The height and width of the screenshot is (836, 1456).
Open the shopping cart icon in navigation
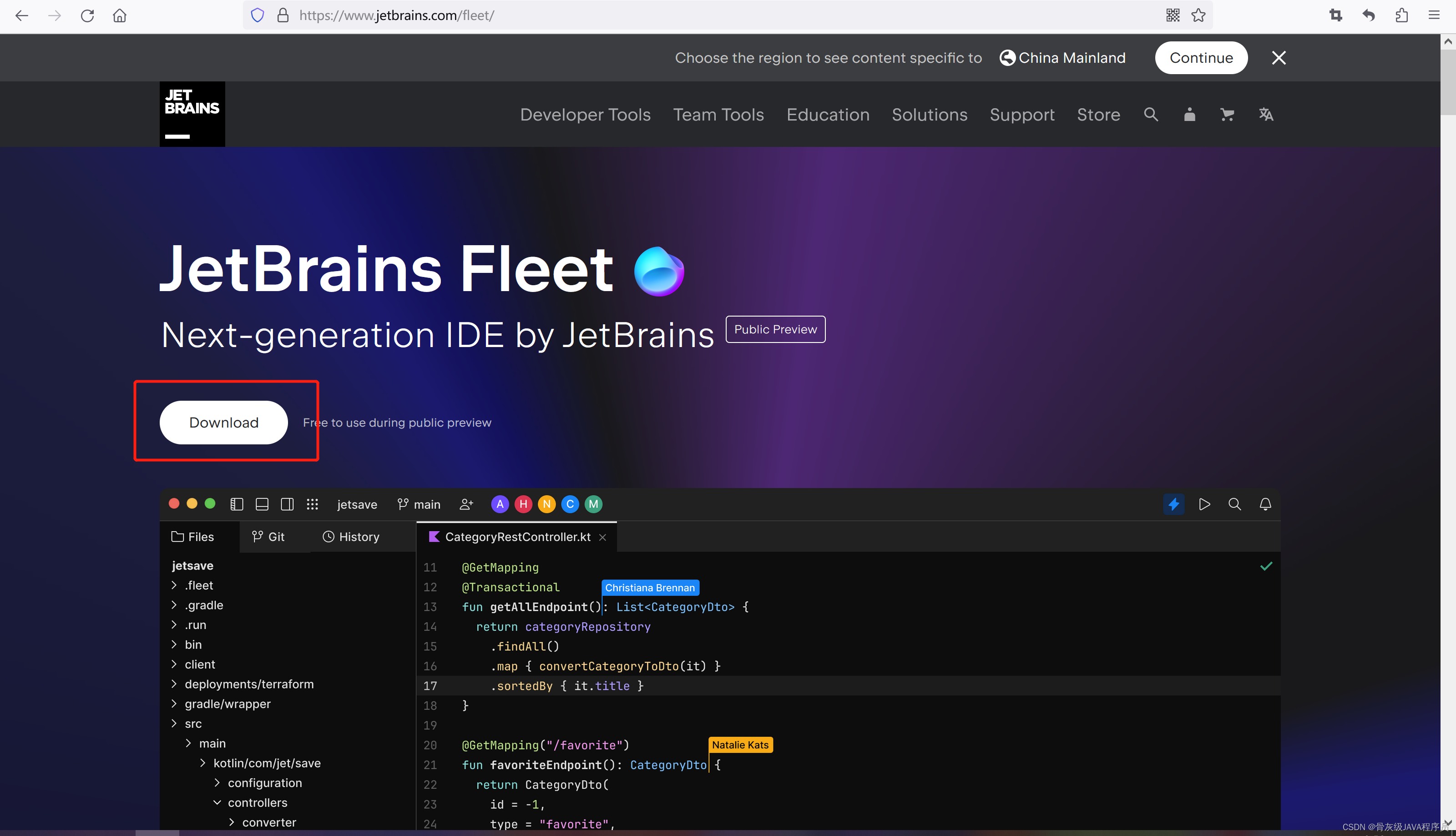pos(1228,114)
